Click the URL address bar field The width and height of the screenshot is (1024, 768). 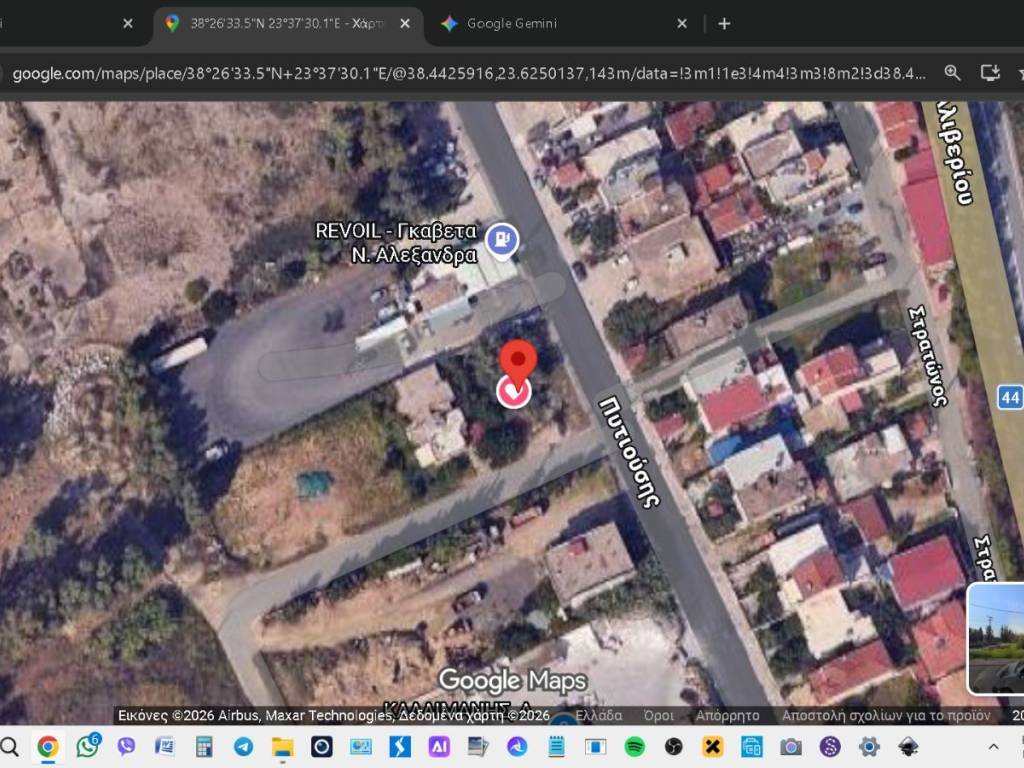468,73
